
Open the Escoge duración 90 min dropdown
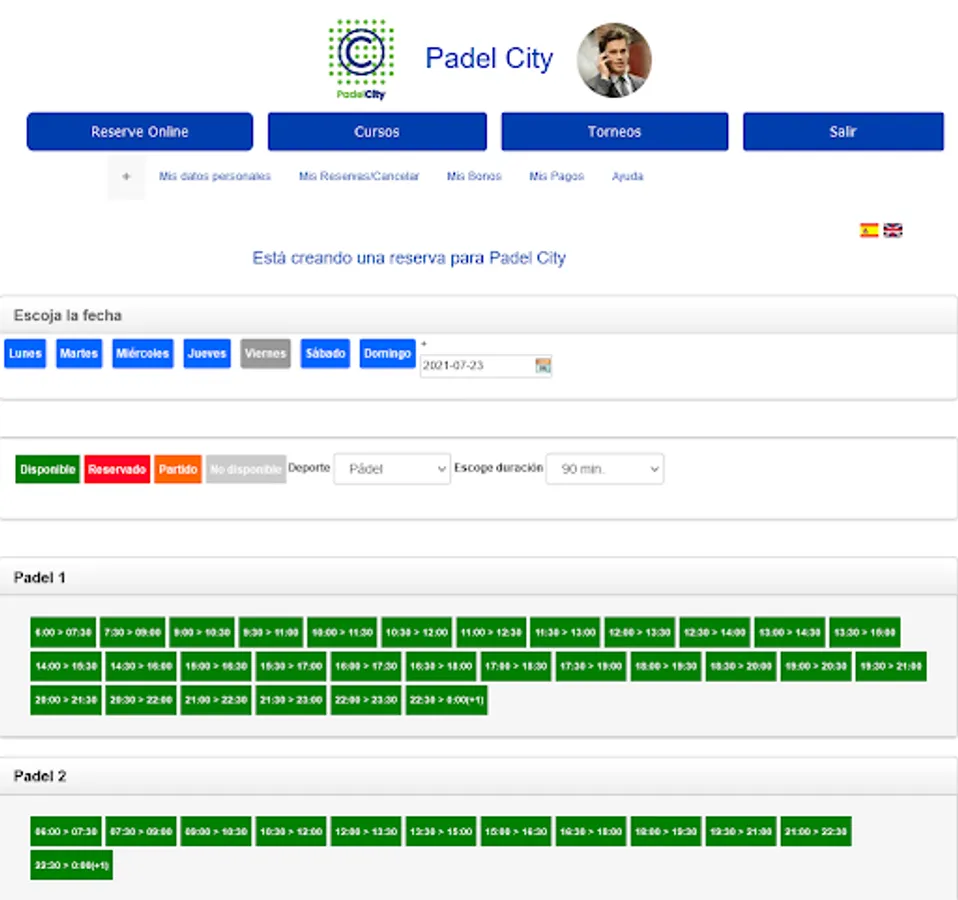point(604,469)
